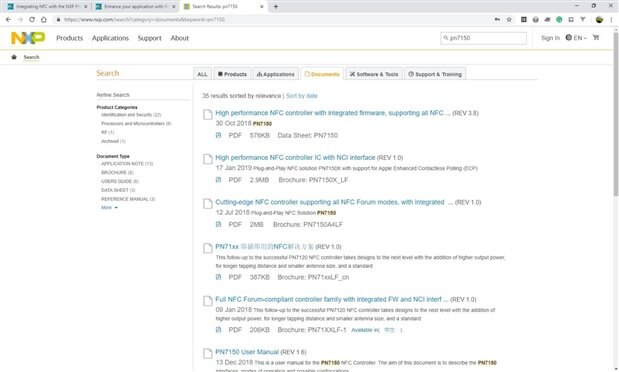Filter by BROCHURE document type
Screen dimensions: 619x372
[117, 173]
